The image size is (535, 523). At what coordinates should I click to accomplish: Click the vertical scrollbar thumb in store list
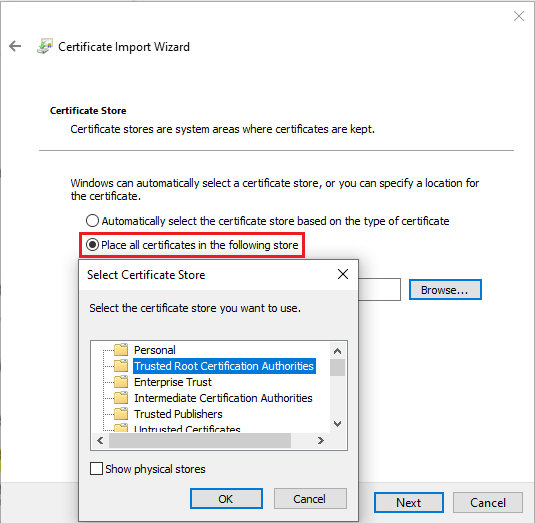(337, 367)
